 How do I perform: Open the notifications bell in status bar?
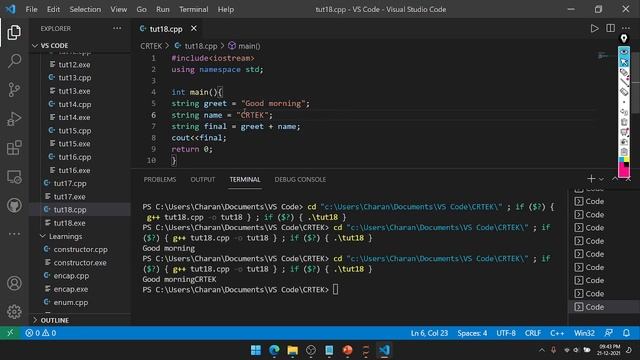pos(627,333)
